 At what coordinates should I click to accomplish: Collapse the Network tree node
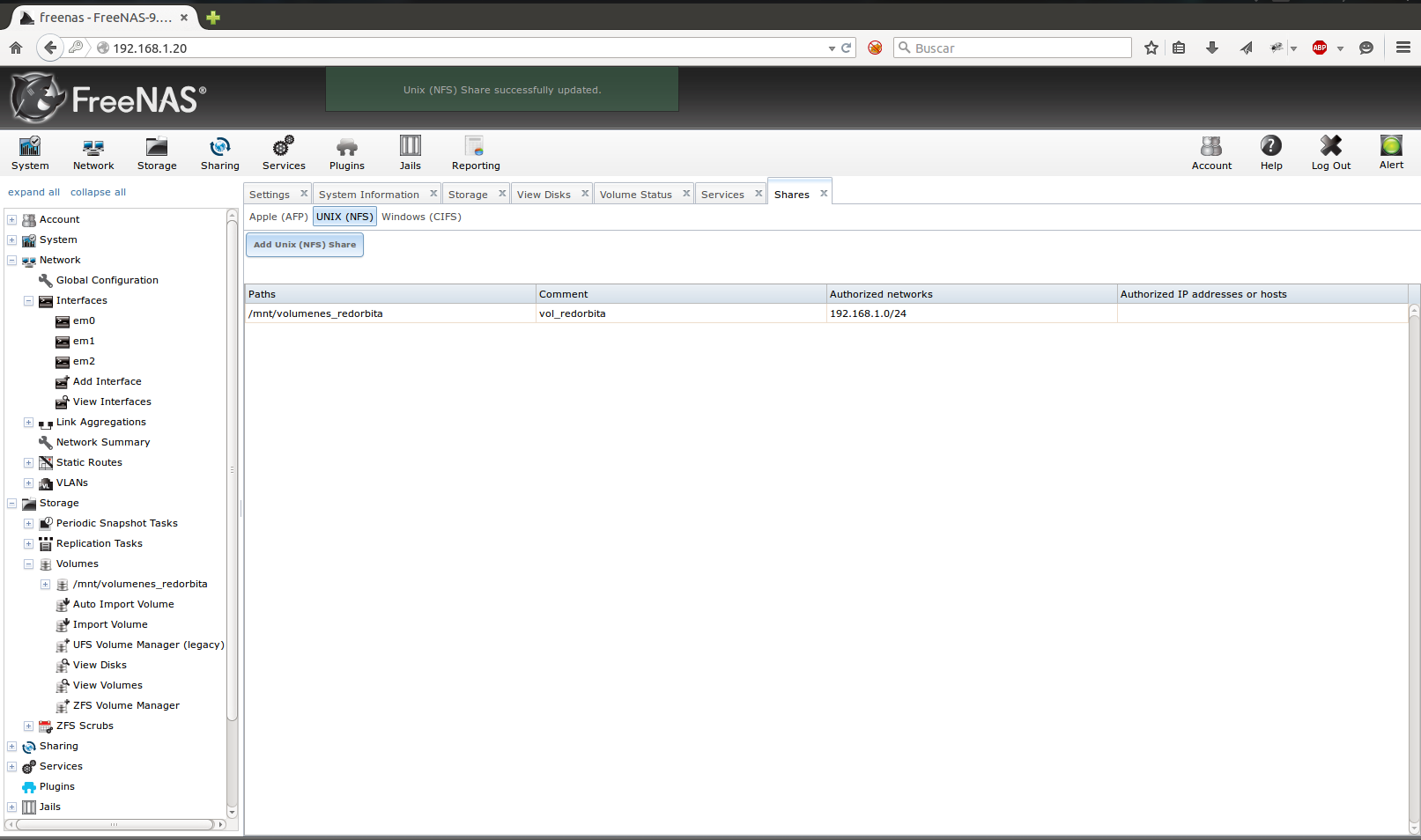[12, 261]
